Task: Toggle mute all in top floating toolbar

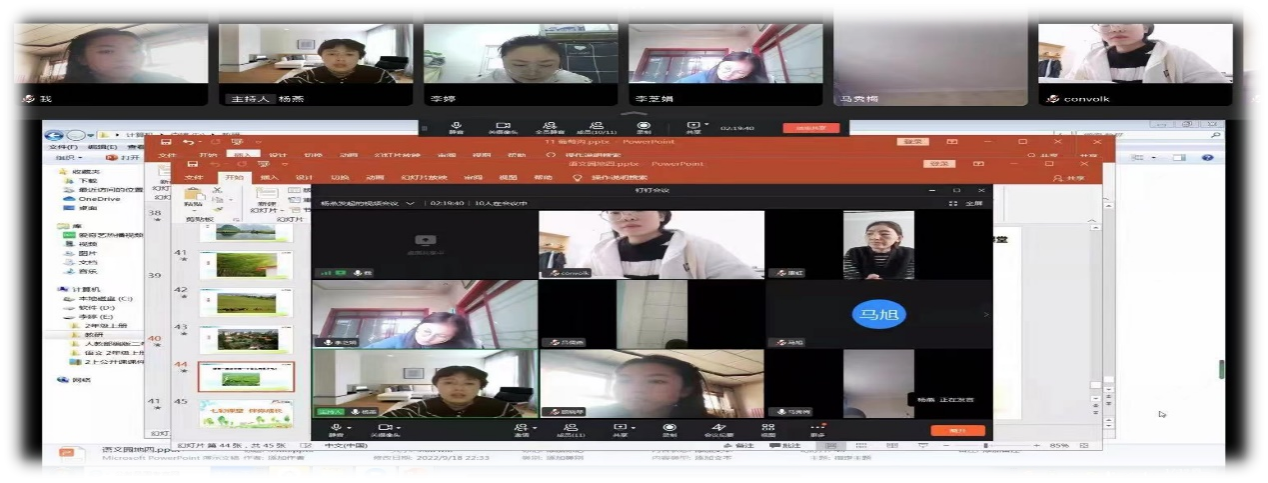Action: coord(551,126)
